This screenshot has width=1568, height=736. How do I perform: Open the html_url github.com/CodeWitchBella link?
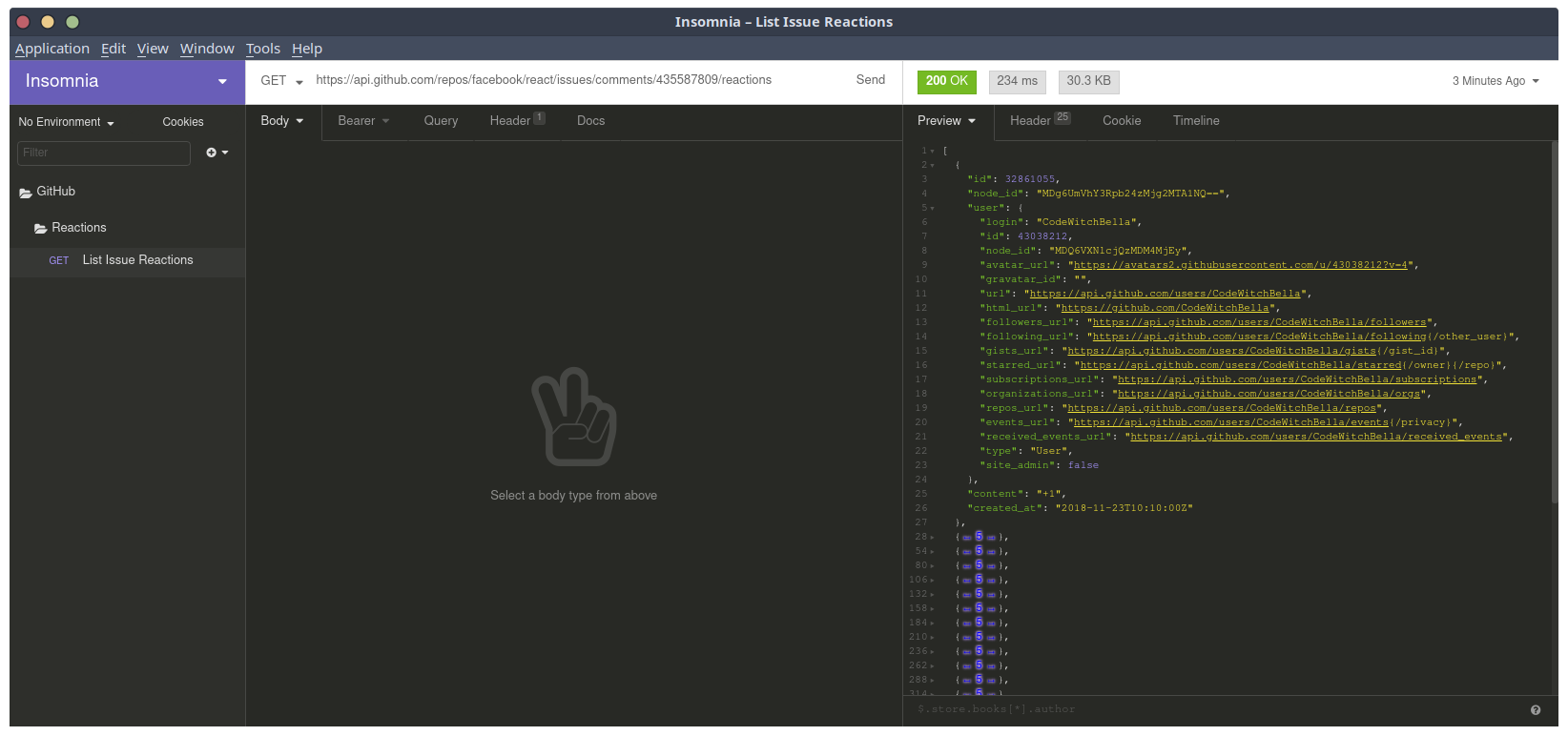click(1166, 308)
